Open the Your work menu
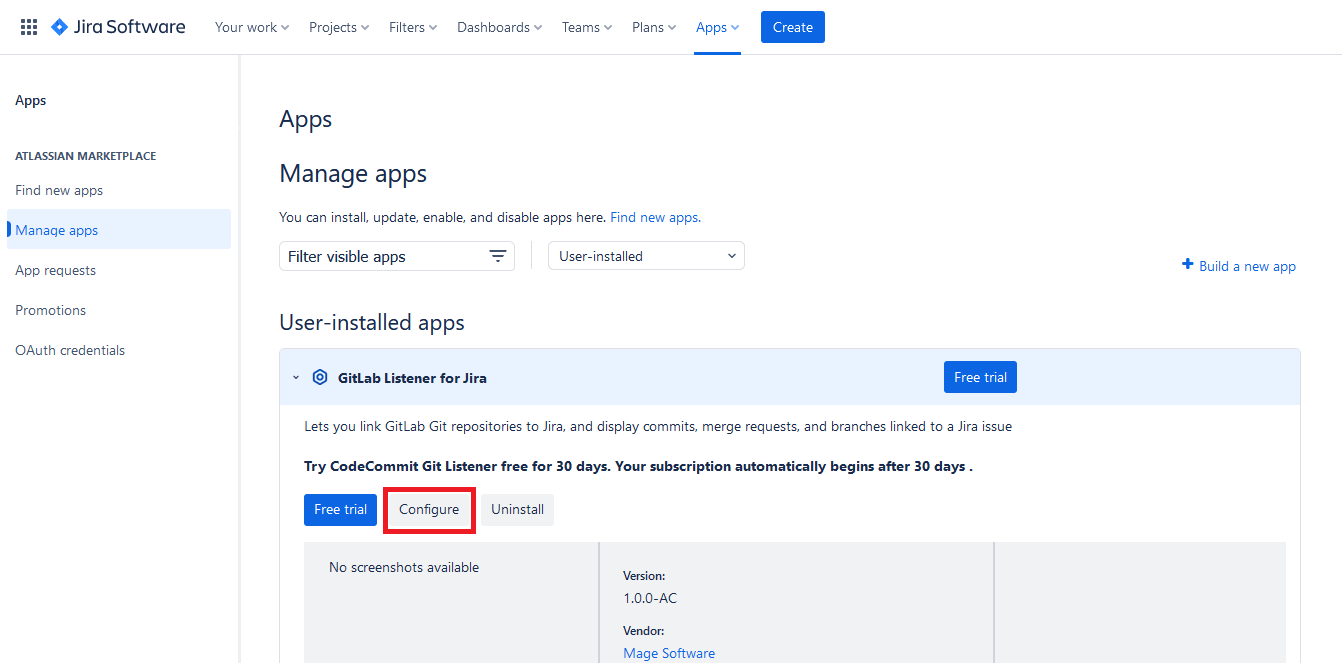 tap(252, 27)
